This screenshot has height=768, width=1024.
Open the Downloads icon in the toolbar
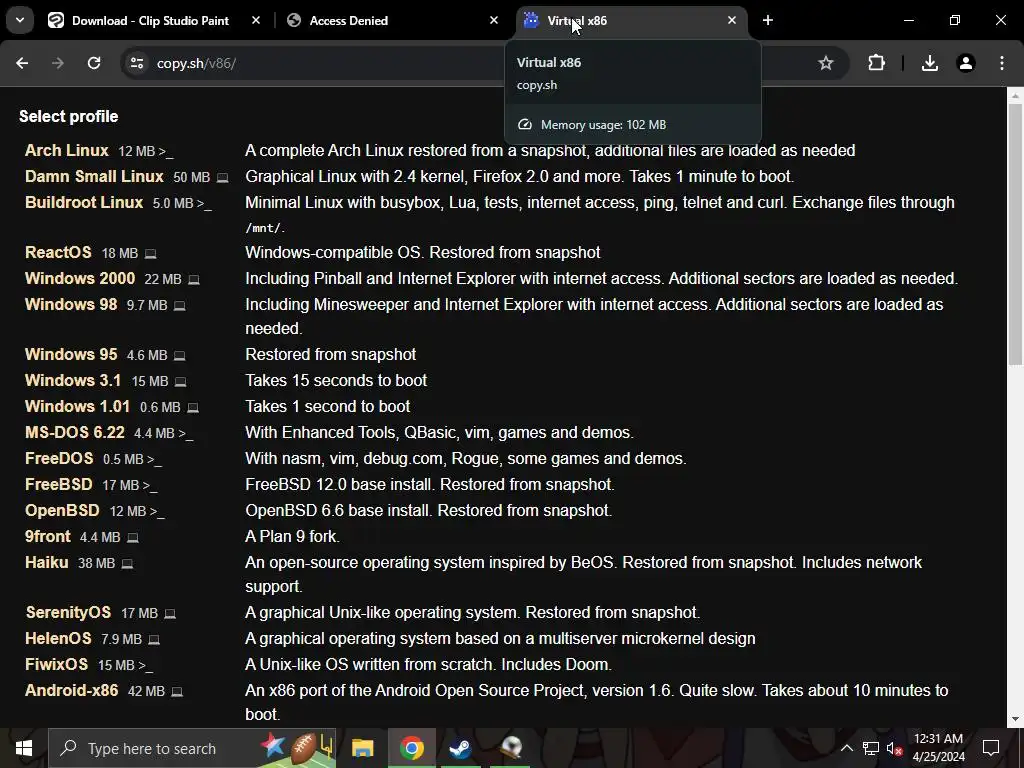click(929, 63)
